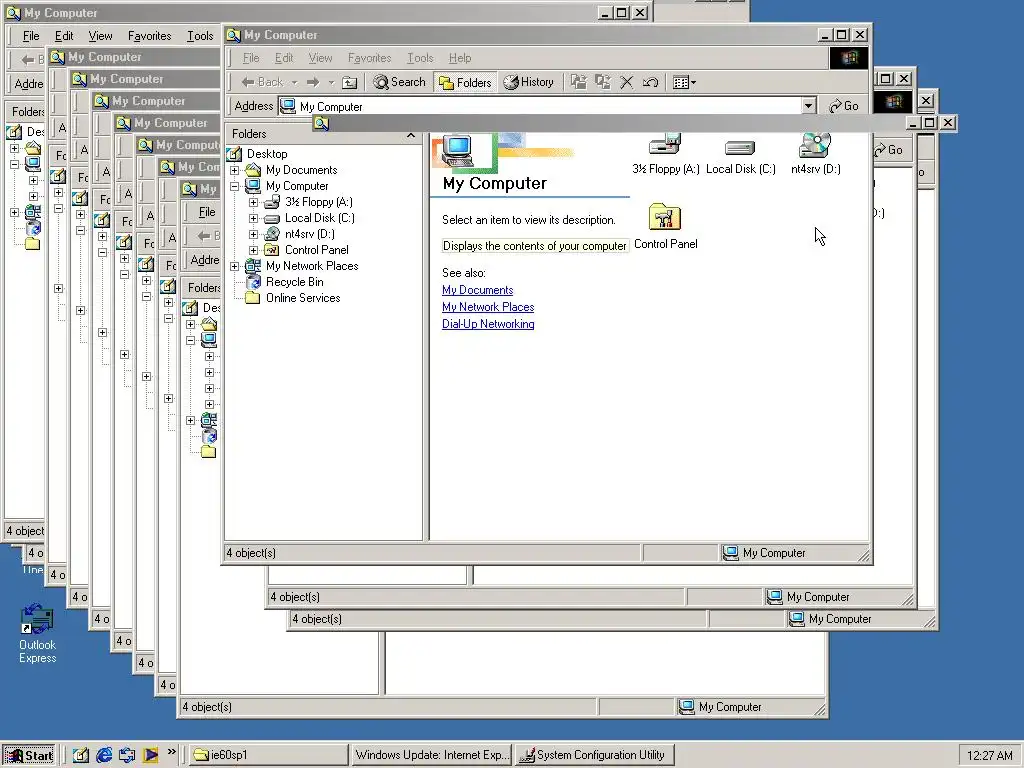Click the Windows logo throbber in front window

[x=849, y=58]
